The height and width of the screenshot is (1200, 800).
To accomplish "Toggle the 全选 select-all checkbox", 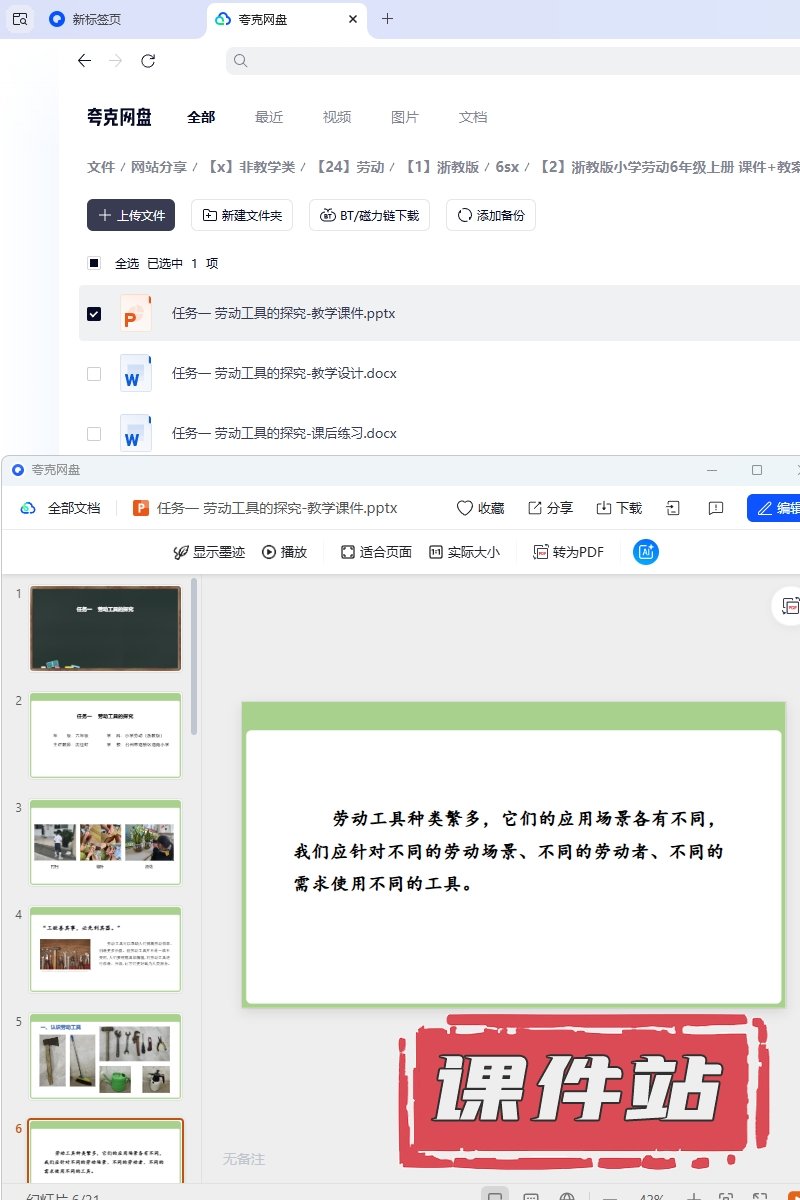I will (94, 263).
